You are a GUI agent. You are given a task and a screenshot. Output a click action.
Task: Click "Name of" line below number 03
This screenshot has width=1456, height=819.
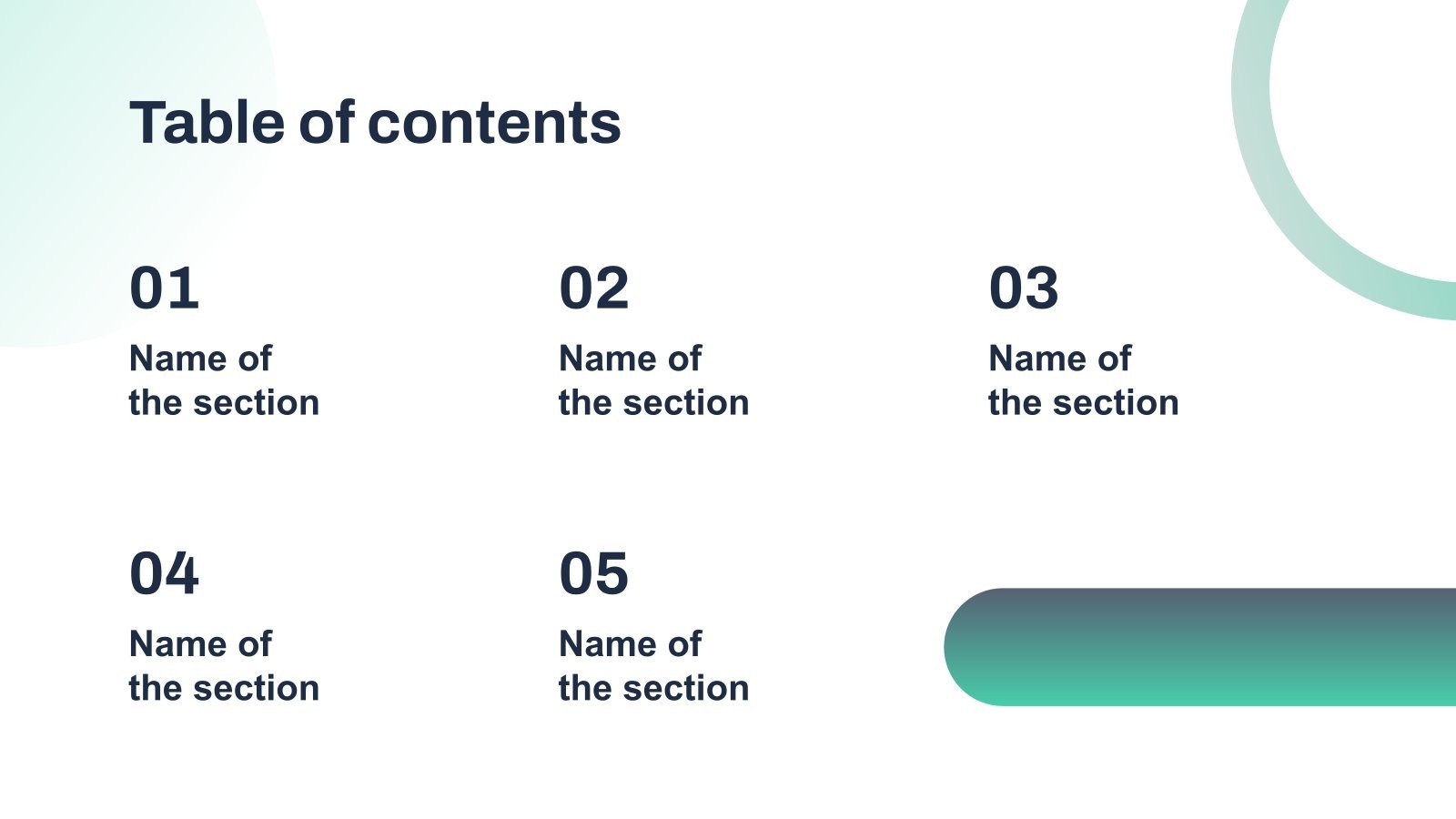point(1059,359)
